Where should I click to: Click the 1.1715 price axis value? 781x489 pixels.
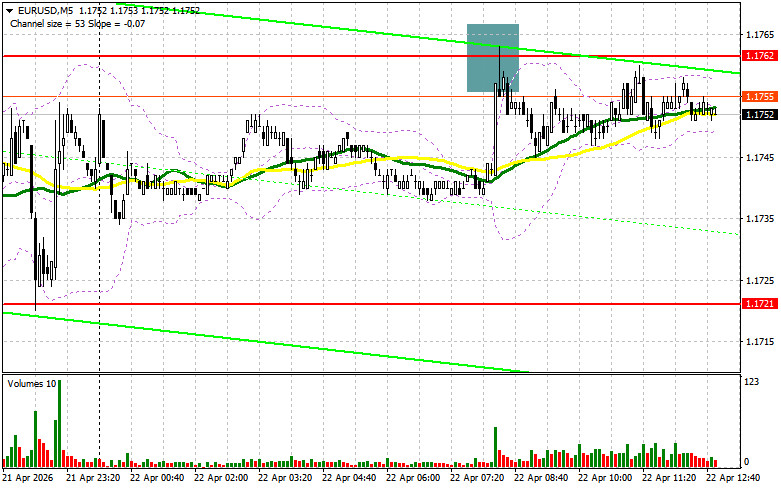[x=760, y=342]
